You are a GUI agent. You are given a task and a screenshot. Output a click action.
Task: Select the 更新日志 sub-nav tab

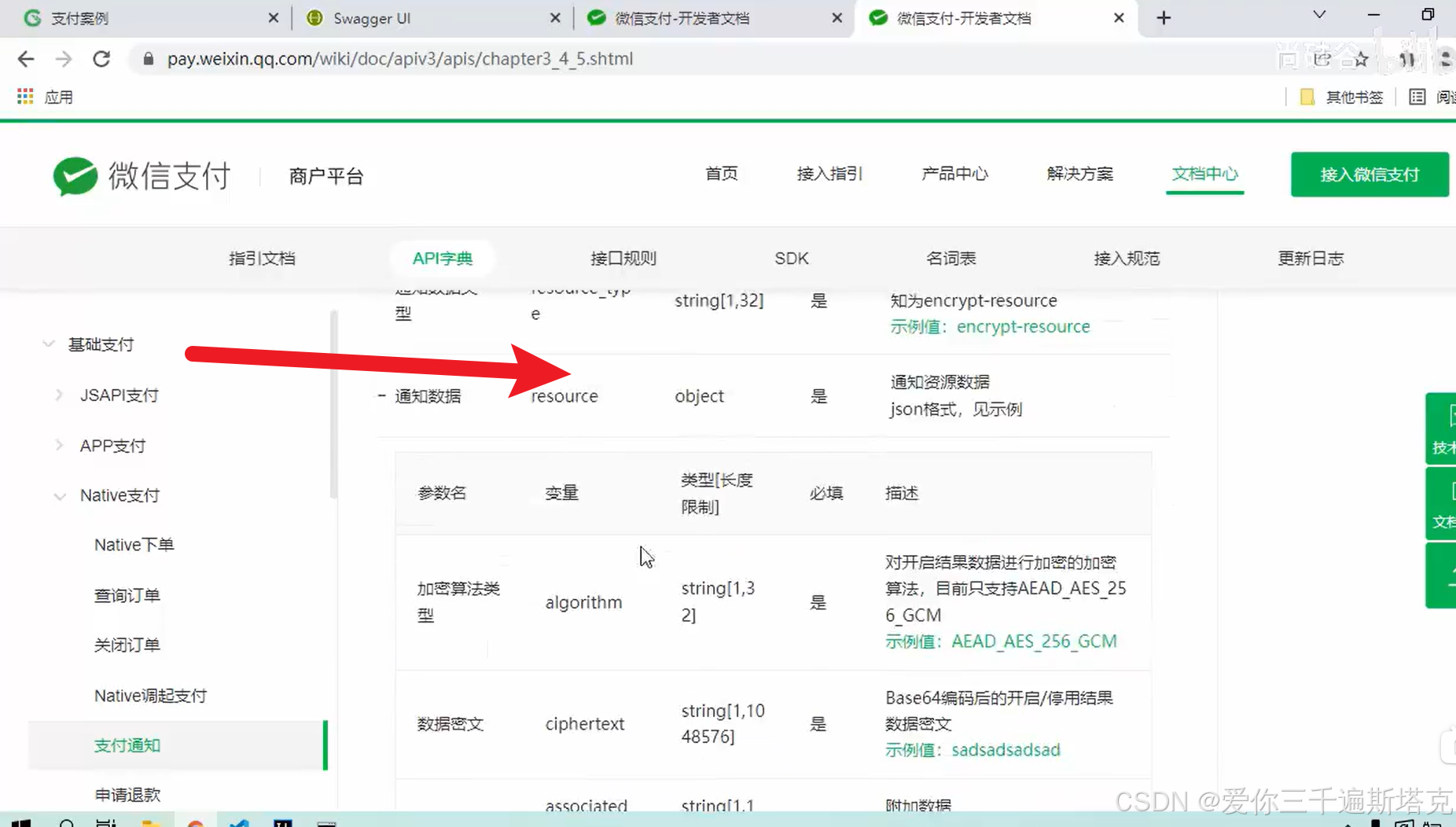[x=1311, y=259]
